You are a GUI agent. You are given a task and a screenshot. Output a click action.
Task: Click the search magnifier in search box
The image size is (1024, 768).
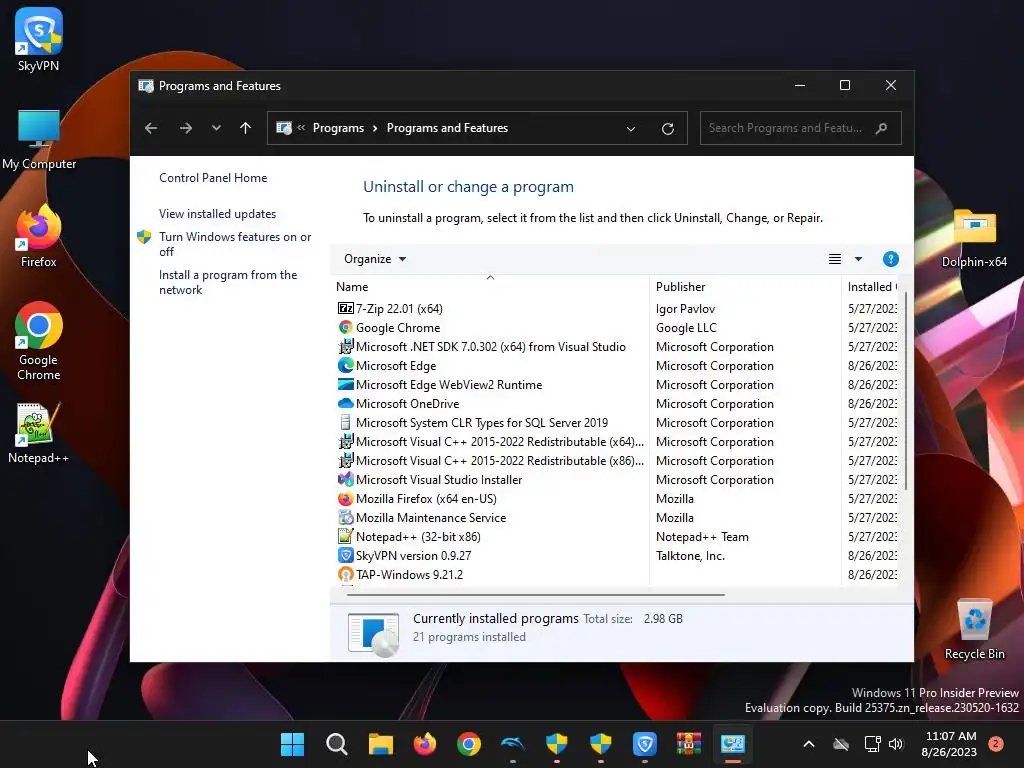[882, 128]
